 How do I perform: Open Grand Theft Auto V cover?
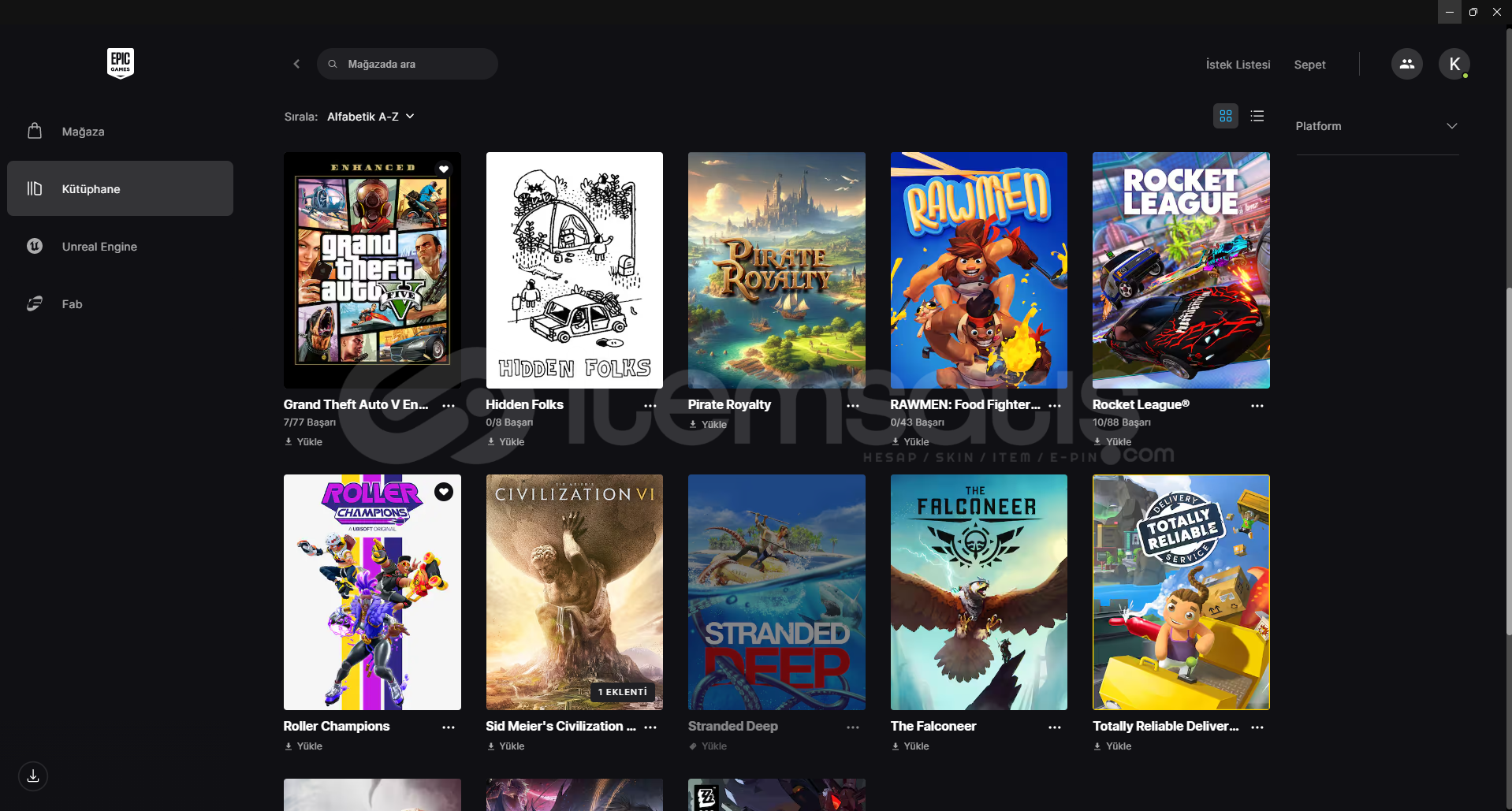coord(372,270)
